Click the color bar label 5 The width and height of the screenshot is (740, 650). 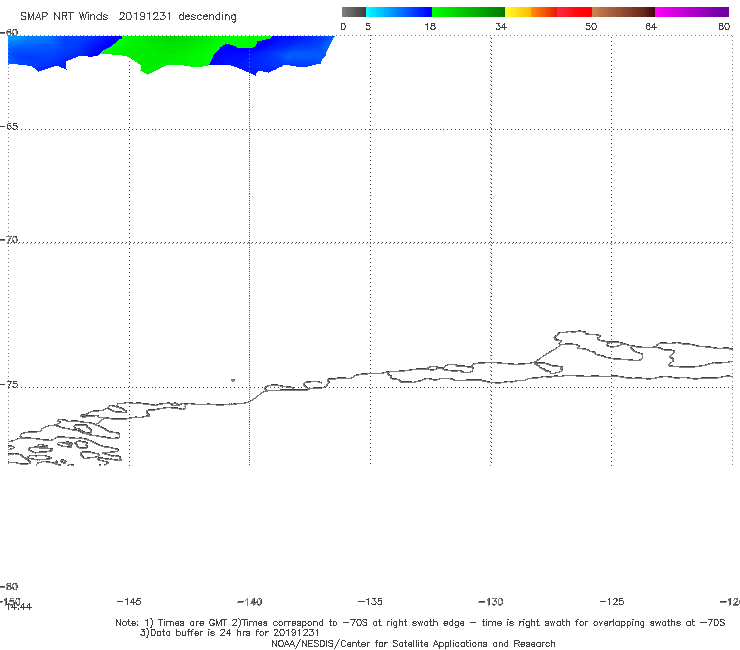point(368,26)
